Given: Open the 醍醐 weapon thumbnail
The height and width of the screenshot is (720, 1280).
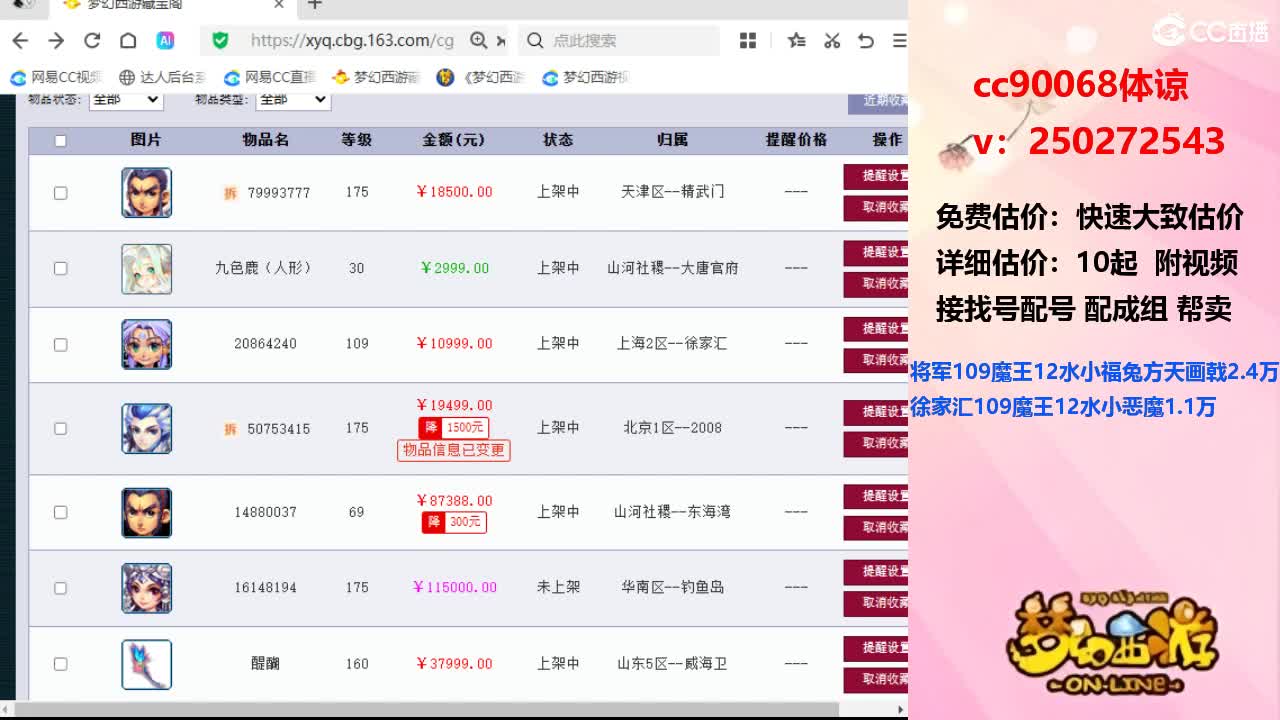Looking at the screenshot, I should tap(147, 665).
